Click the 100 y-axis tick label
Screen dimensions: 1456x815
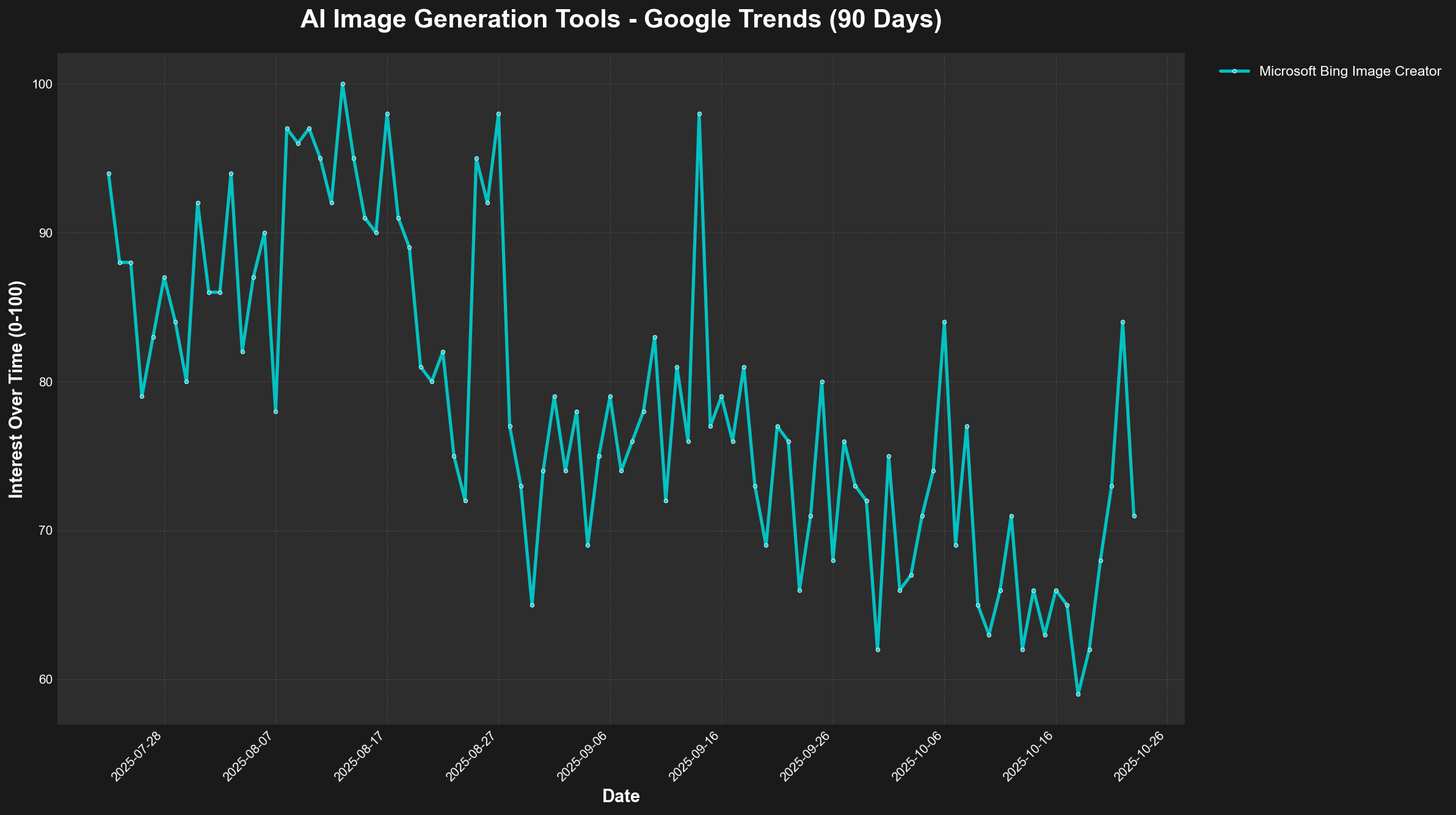coord(42,84)
